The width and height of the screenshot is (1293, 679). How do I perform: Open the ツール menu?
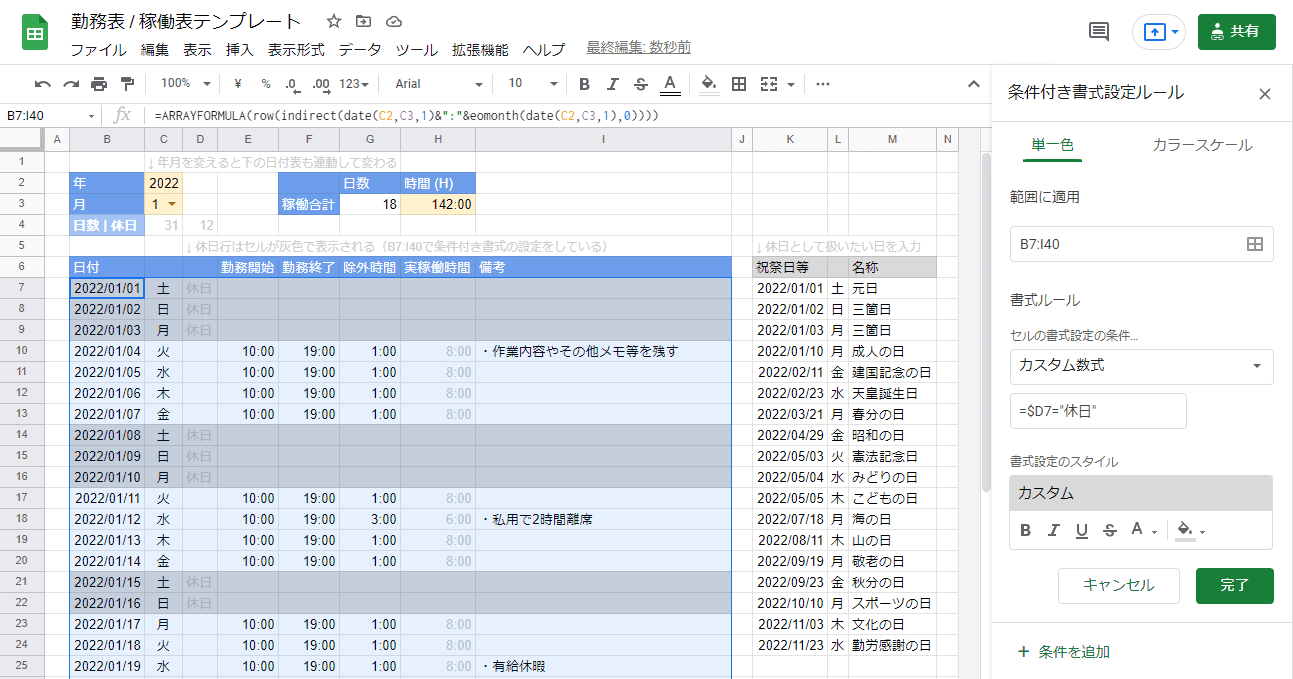416,49
